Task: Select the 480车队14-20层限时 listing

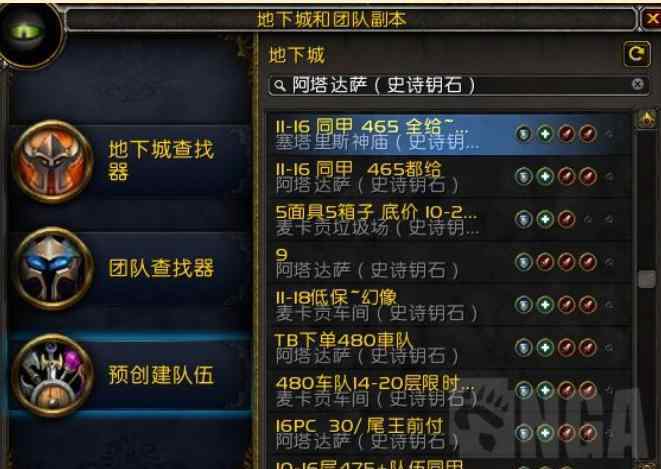Action: tap(450, 391)
